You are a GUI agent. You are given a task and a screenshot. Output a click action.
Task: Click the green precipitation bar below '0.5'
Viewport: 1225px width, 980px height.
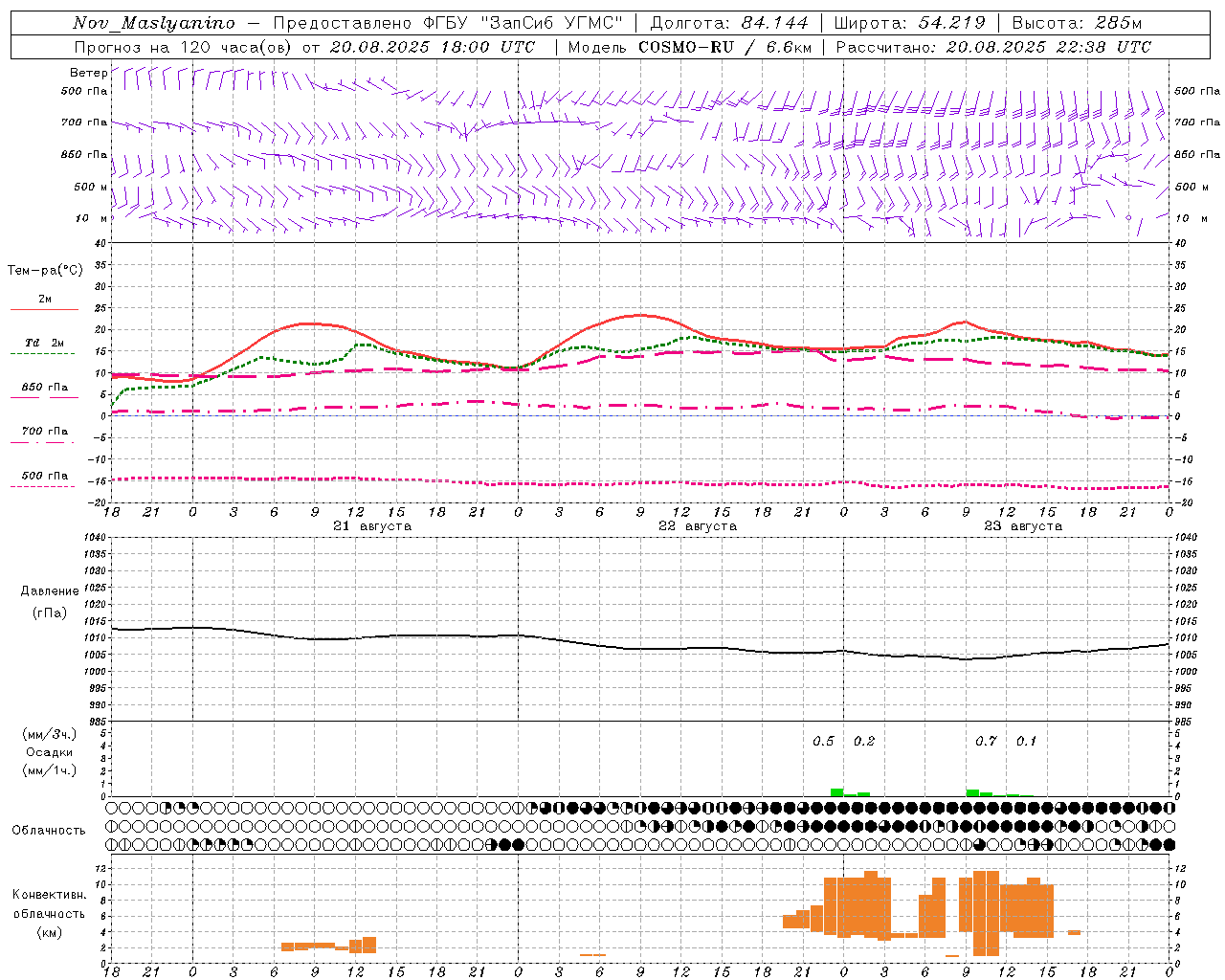pos(836,792)
